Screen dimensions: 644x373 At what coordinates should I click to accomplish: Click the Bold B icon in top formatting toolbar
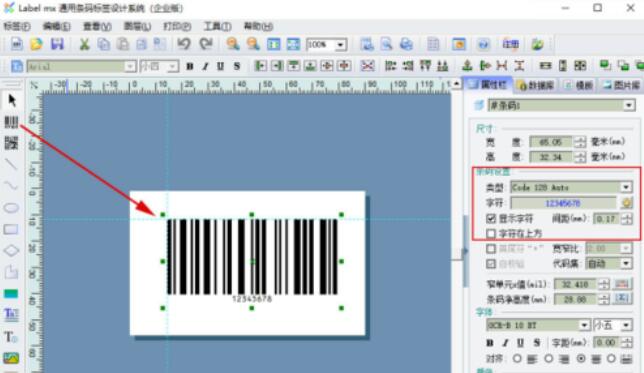(190, 66)
